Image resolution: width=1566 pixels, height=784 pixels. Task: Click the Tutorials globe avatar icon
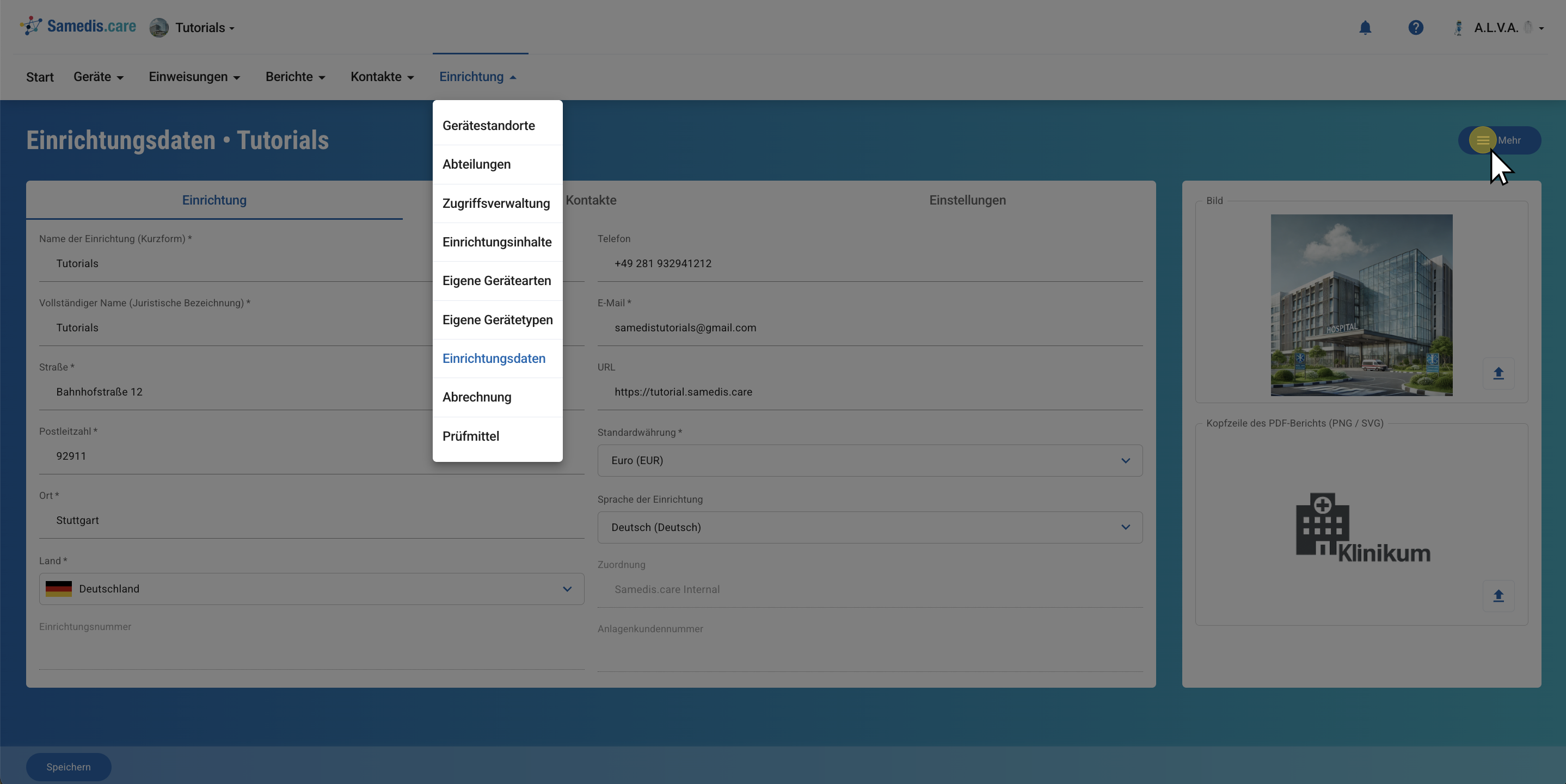click(159, 28)
